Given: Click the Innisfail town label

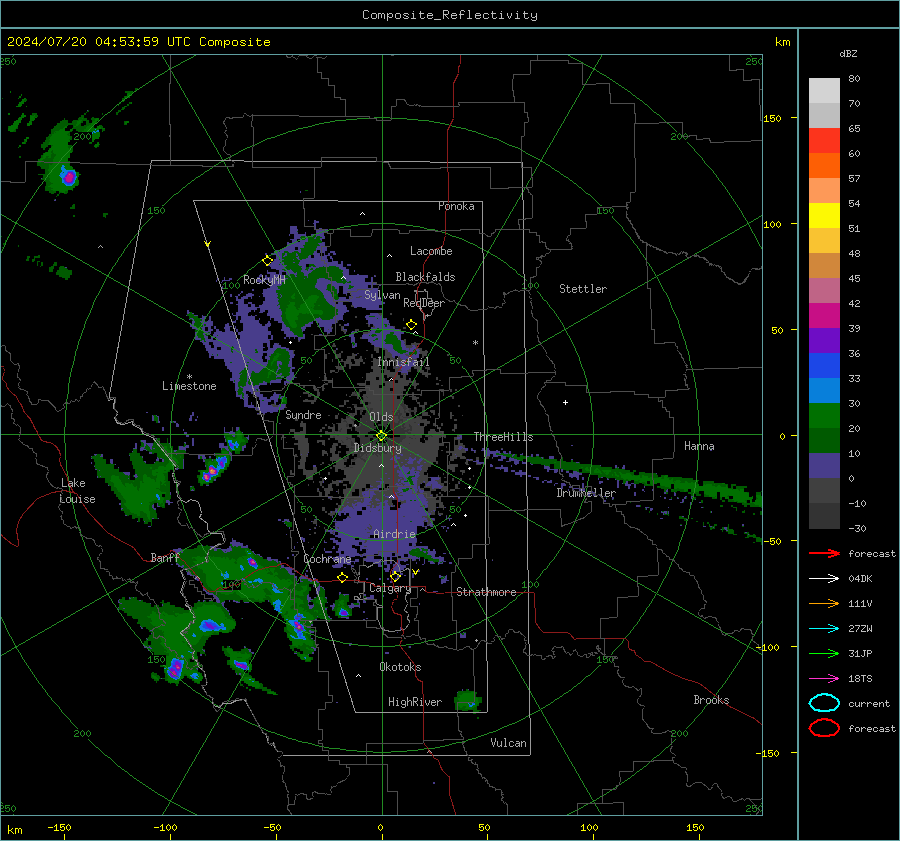Looking at the screenshot, I should coord(403,362).
